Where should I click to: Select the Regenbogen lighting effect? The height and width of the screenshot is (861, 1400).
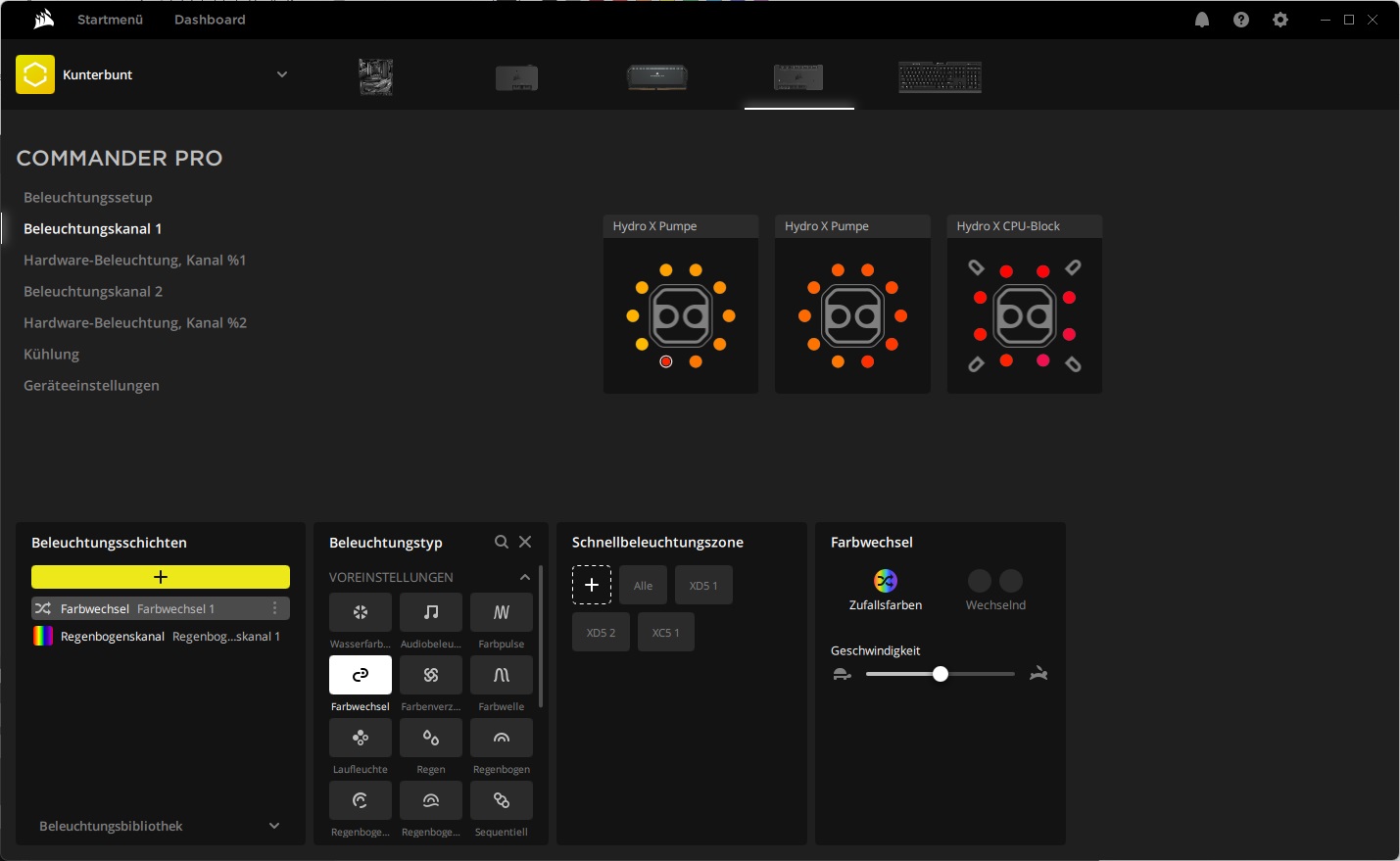[x=502, y=738]
